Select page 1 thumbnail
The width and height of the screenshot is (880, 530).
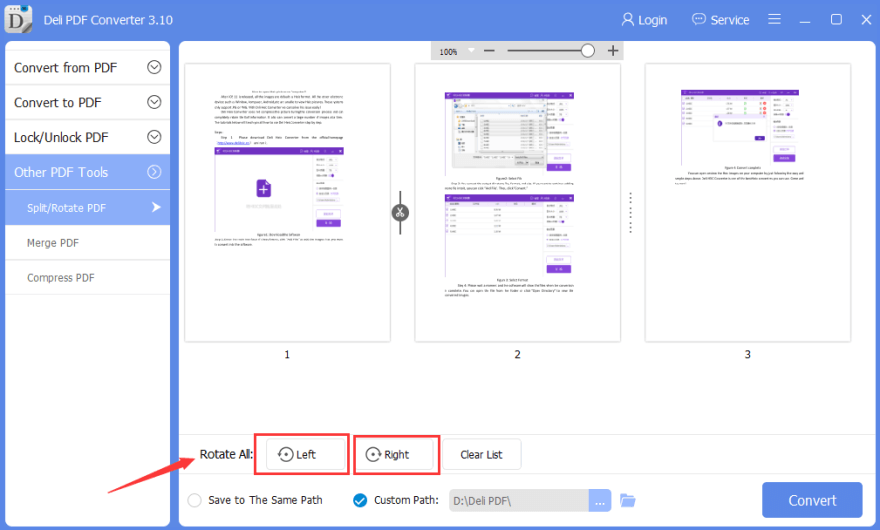tap(287, 202)
